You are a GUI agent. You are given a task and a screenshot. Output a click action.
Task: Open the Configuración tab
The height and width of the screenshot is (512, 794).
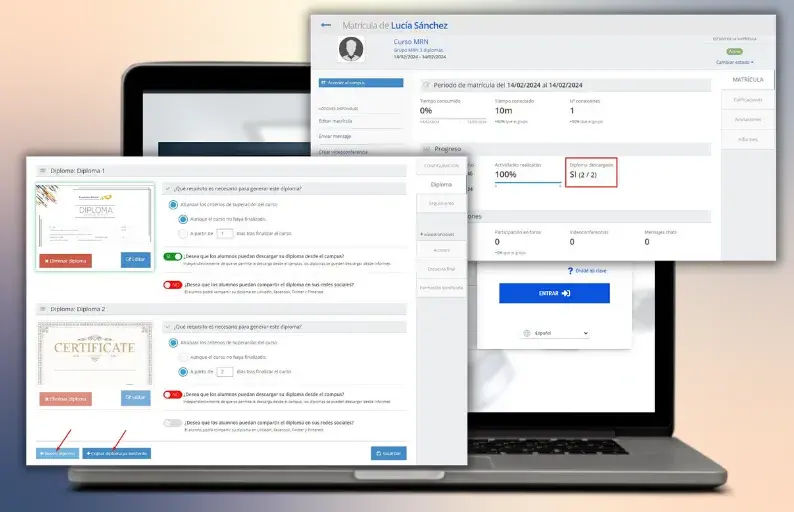coord(441,166)
